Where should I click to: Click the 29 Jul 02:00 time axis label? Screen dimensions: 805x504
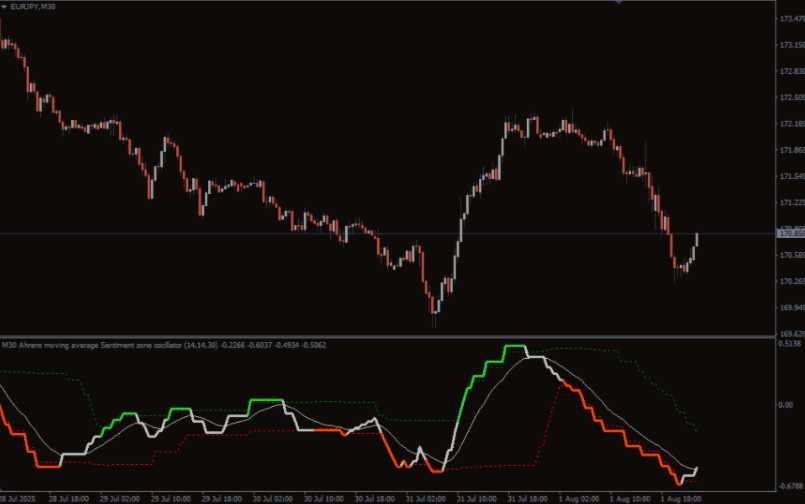(x=120, y=498)
